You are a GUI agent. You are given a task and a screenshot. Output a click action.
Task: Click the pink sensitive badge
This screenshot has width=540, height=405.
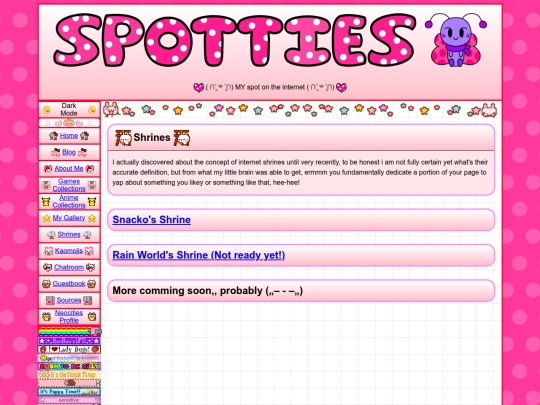pyautogui.click(x=69, y=400)
